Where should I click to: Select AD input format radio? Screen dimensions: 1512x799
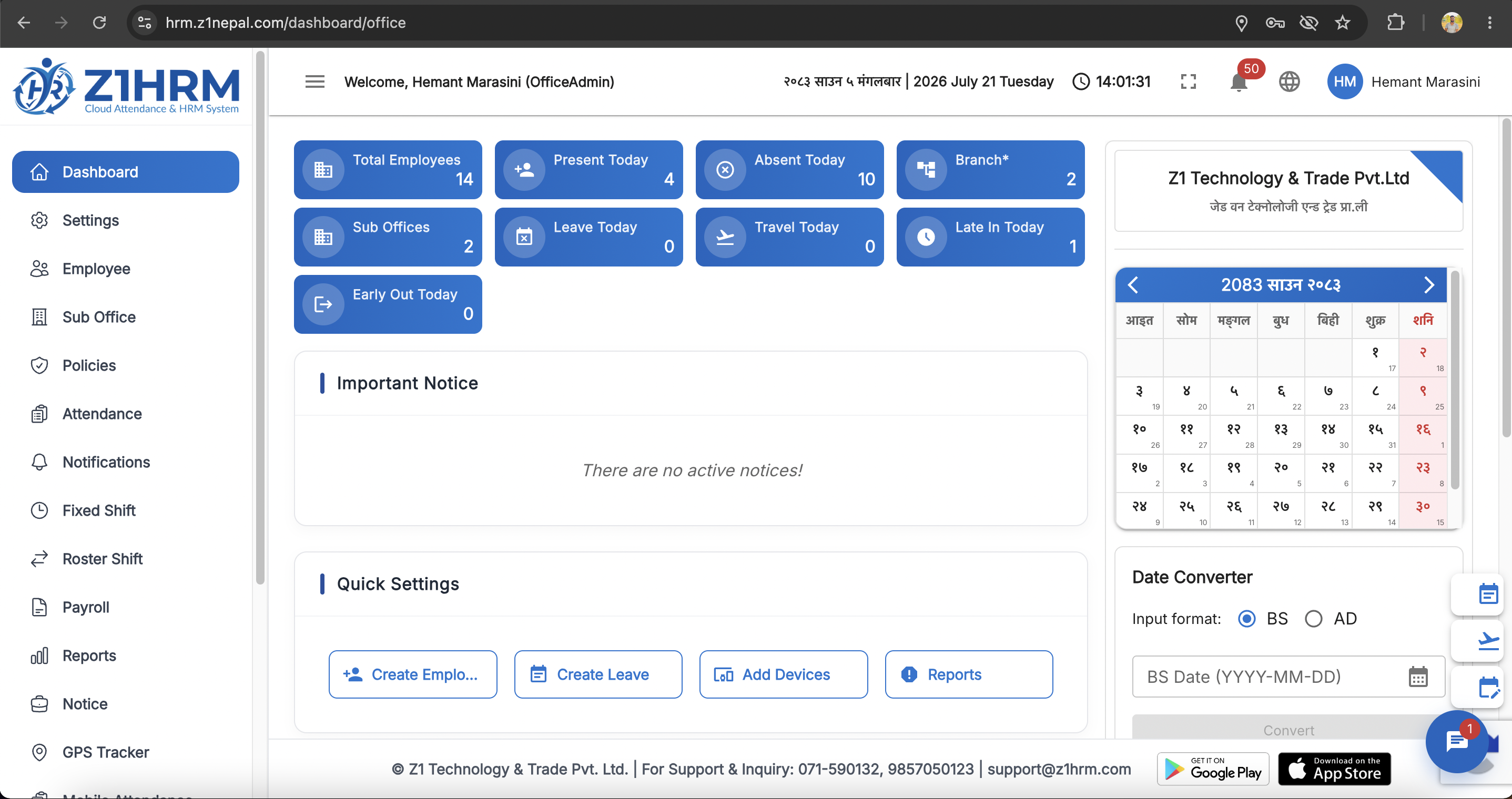(1314, 619)
